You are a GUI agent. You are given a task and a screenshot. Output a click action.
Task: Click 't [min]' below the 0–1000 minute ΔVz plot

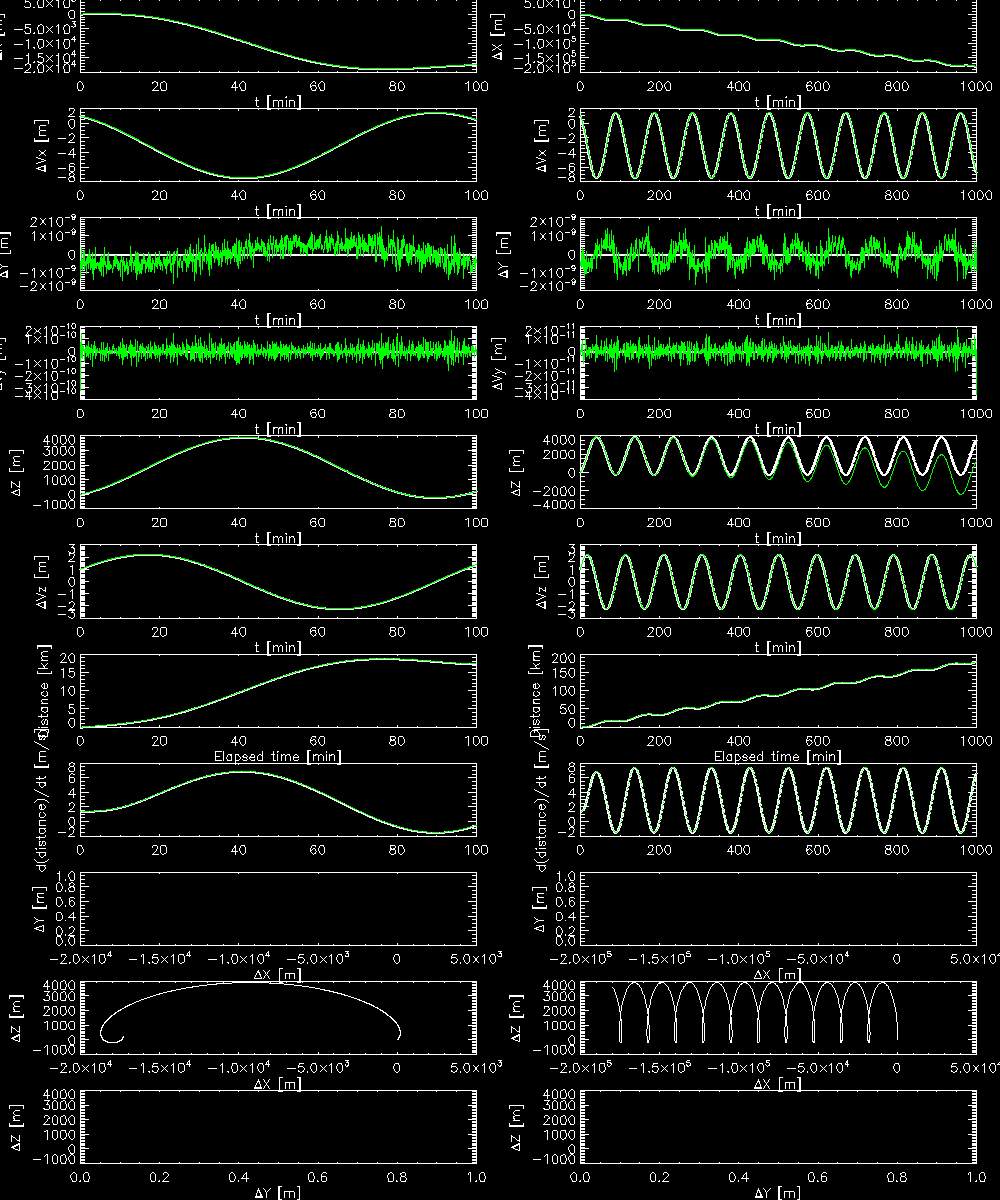(777, 647)
